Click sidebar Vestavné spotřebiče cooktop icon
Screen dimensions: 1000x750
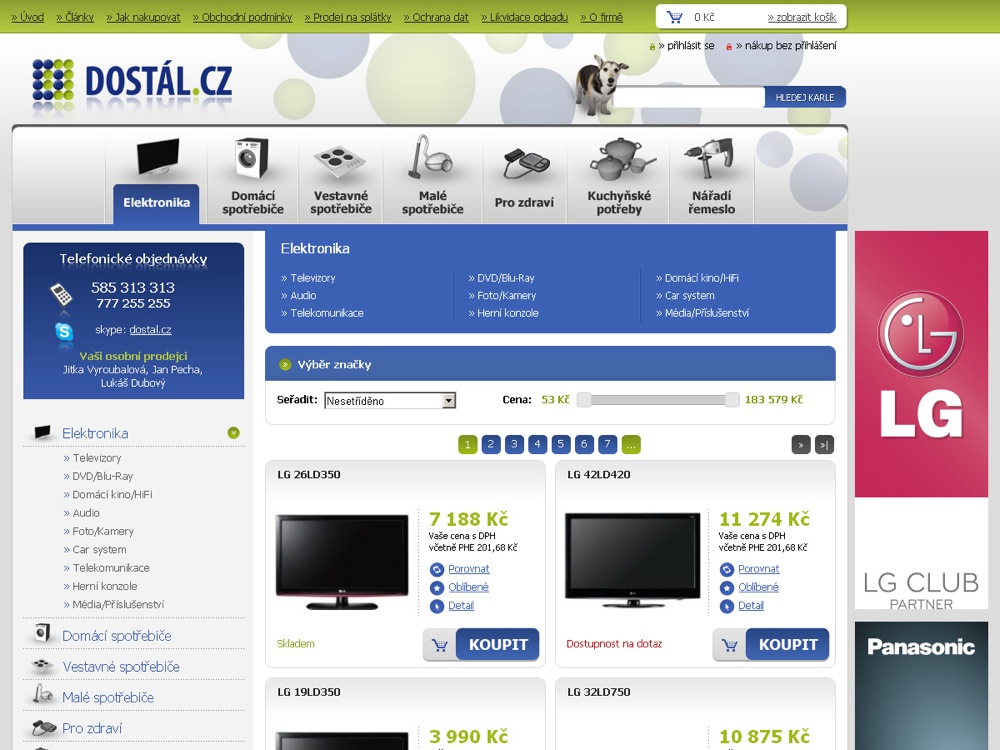click(x=42, y=665)
